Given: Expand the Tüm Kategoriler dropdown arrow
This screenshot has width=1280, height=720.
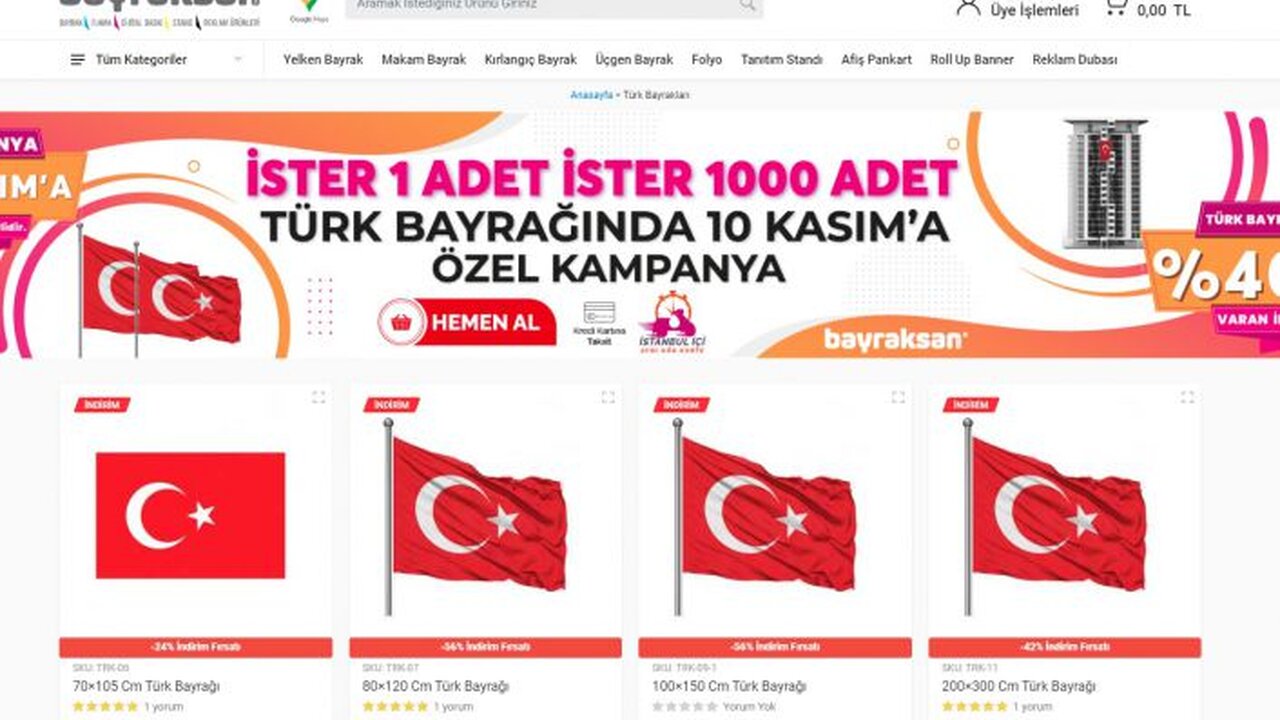Looking at the screenshot, I should [x=238, y=60].
